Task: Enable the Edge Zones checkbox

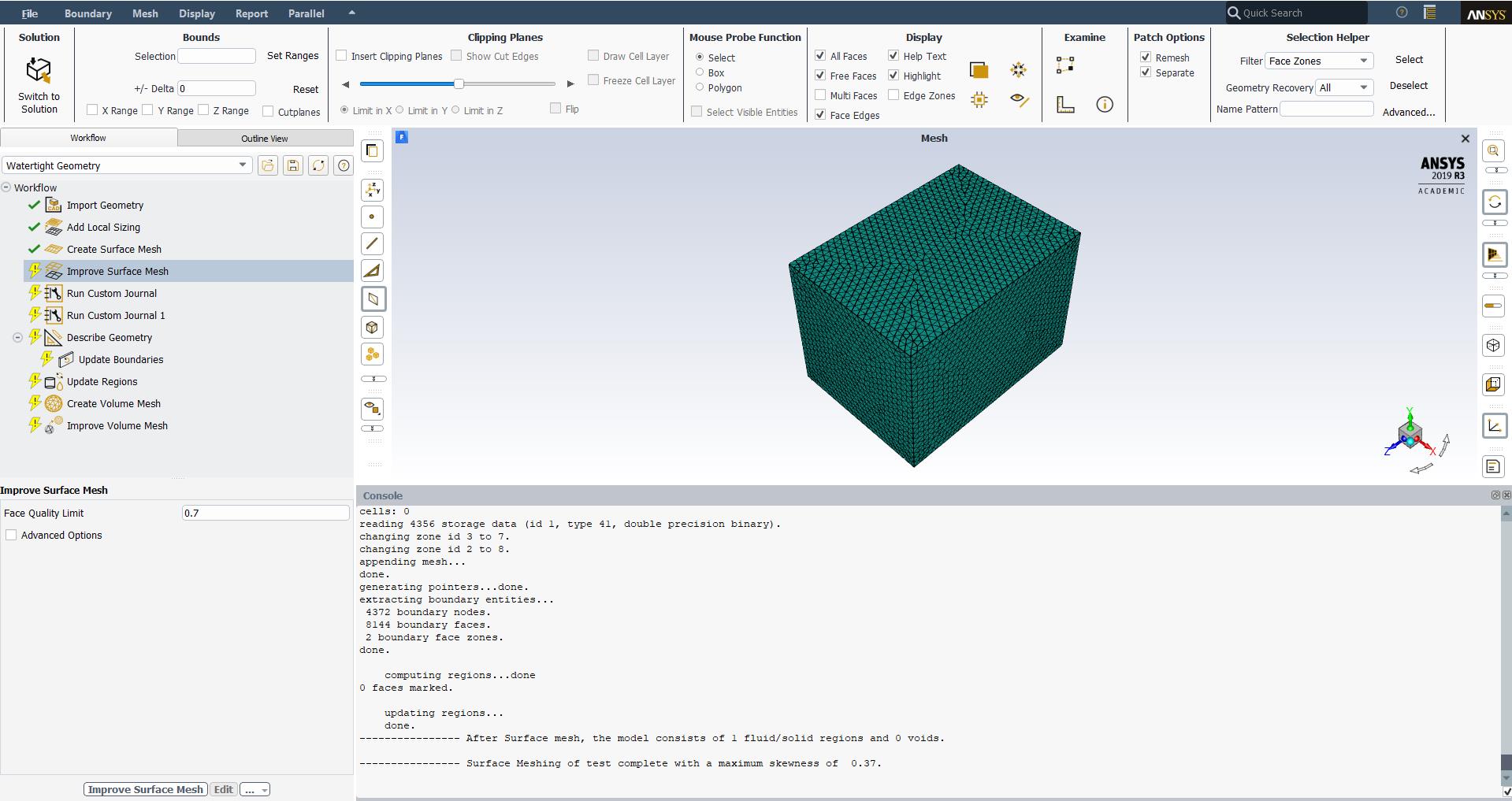Action: point(893,95)
